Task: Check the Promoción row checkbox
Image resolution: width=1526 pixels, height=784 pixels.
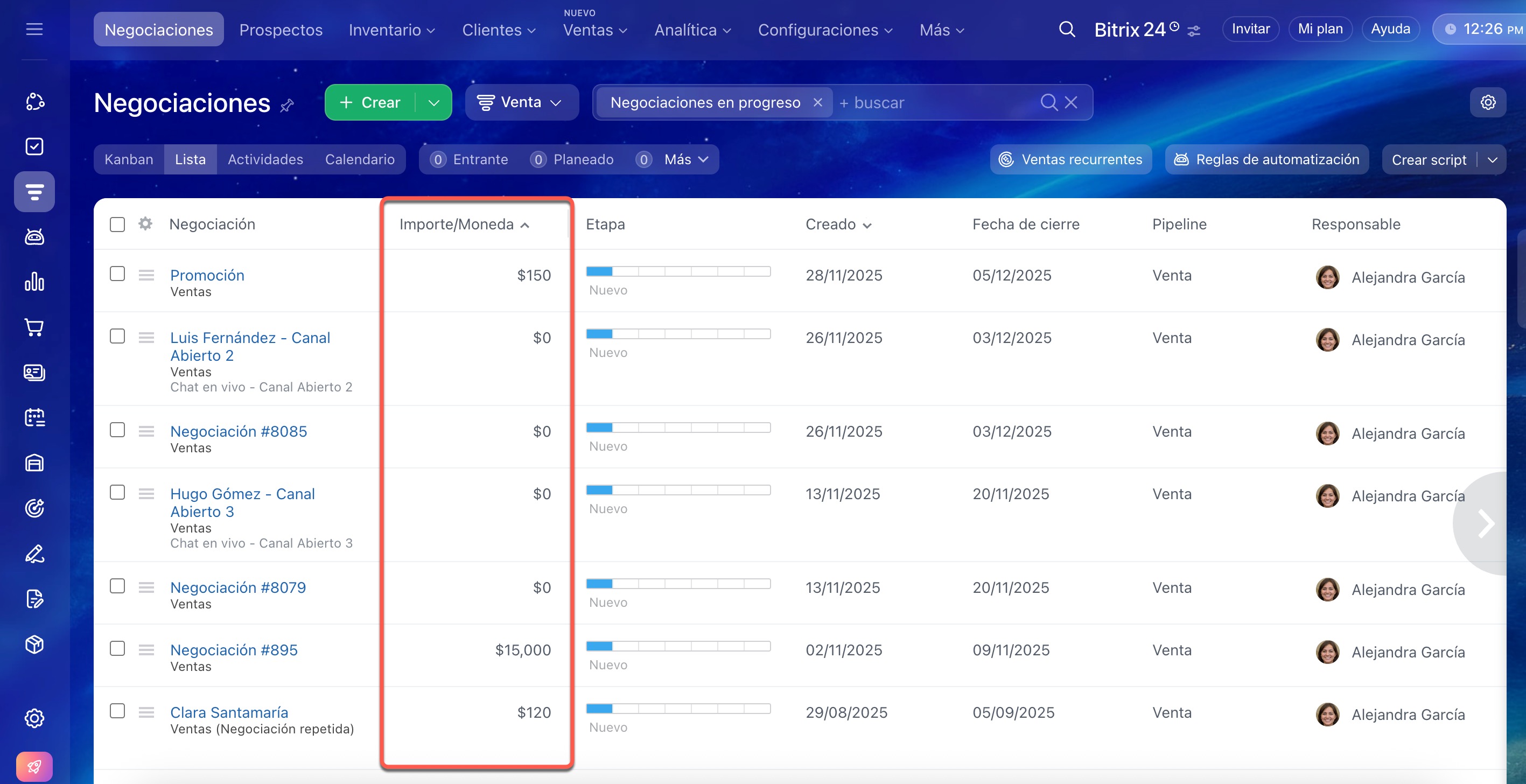Action: [117, 274]
